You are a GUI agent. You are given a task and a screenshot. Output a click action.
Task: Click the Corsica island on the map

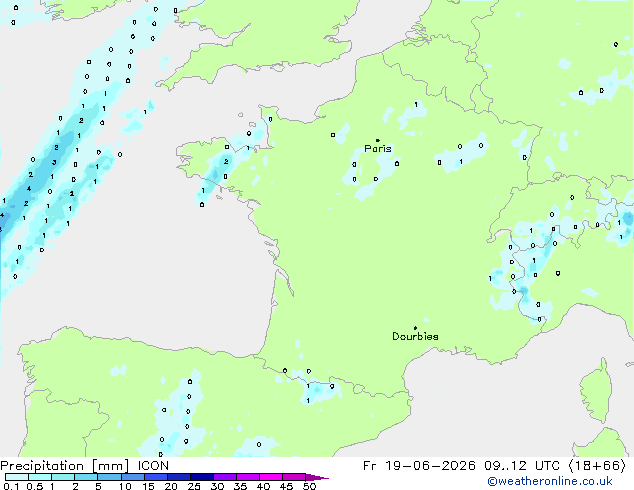tap(596, 391)
